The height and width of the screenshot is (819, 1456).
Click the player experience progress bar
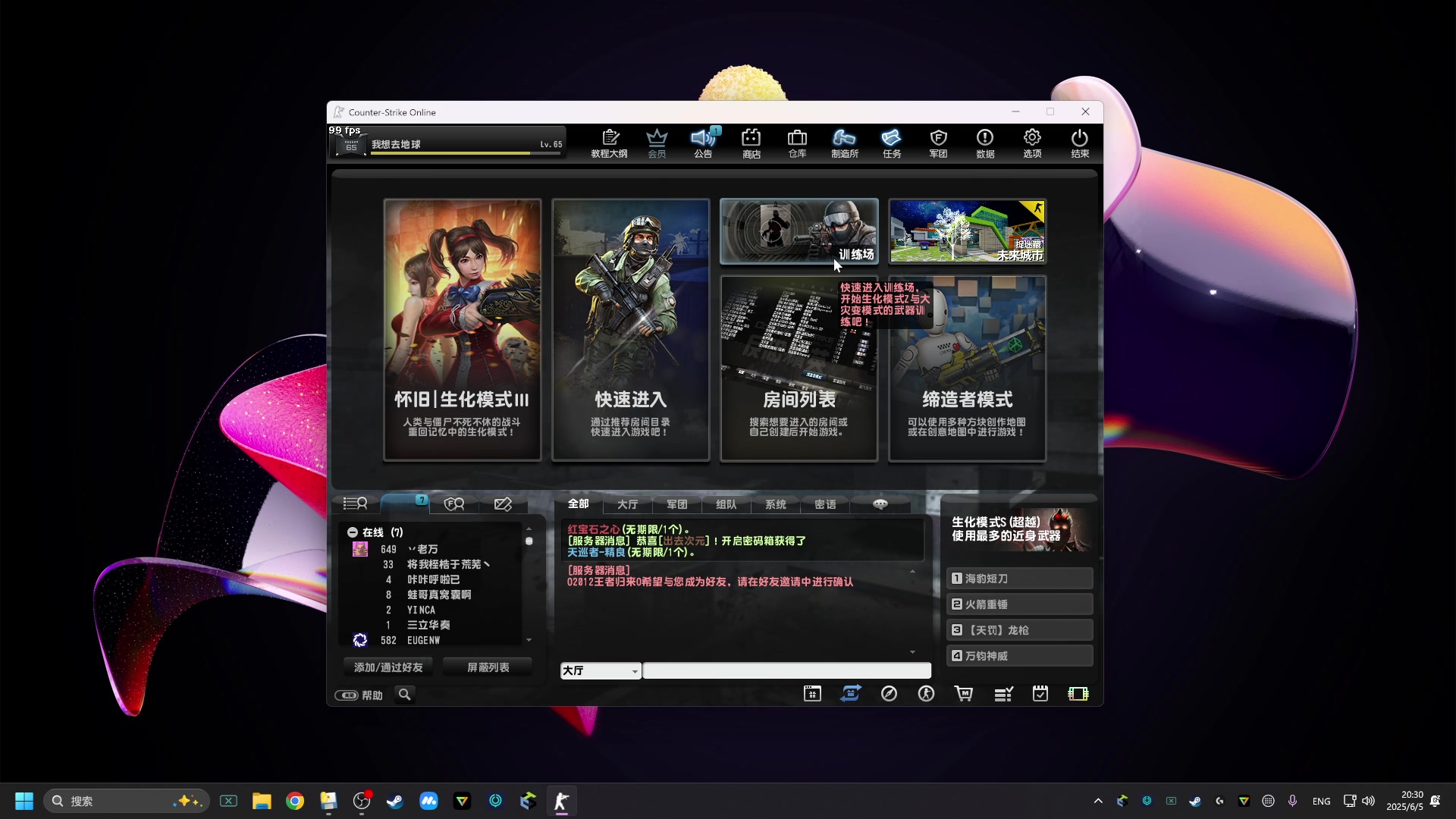click(x=466, y=154)
